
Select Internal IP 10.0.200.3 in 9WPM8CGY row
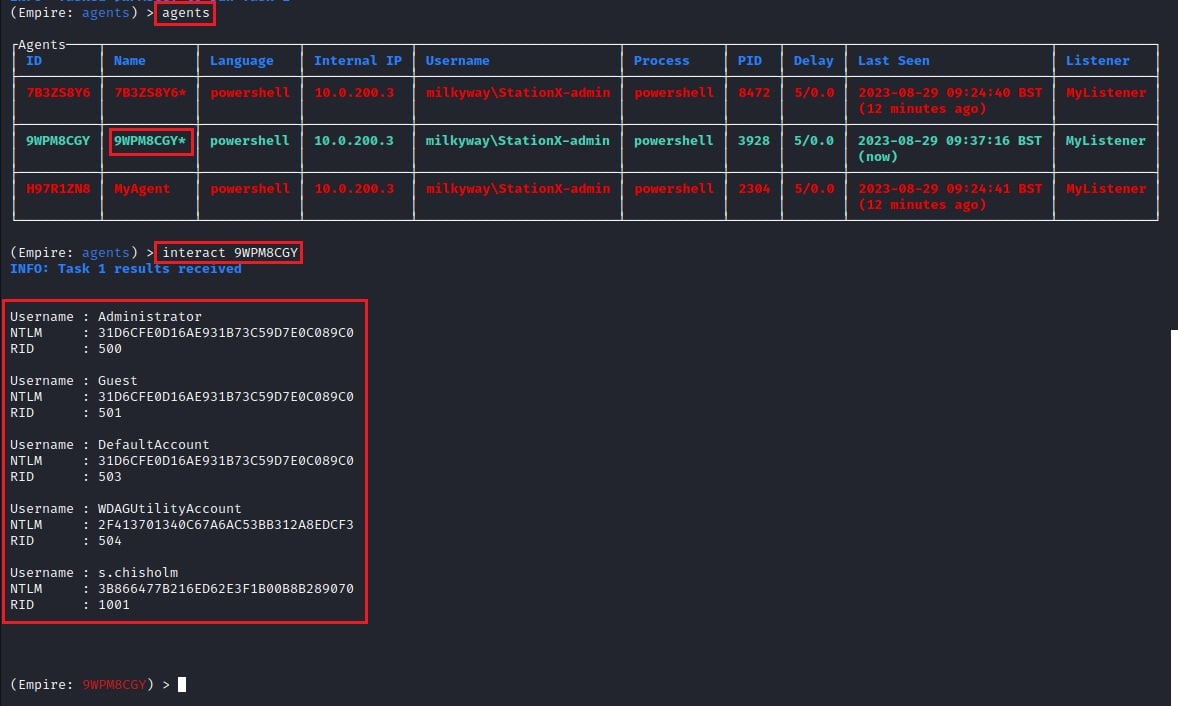(354, 140)
